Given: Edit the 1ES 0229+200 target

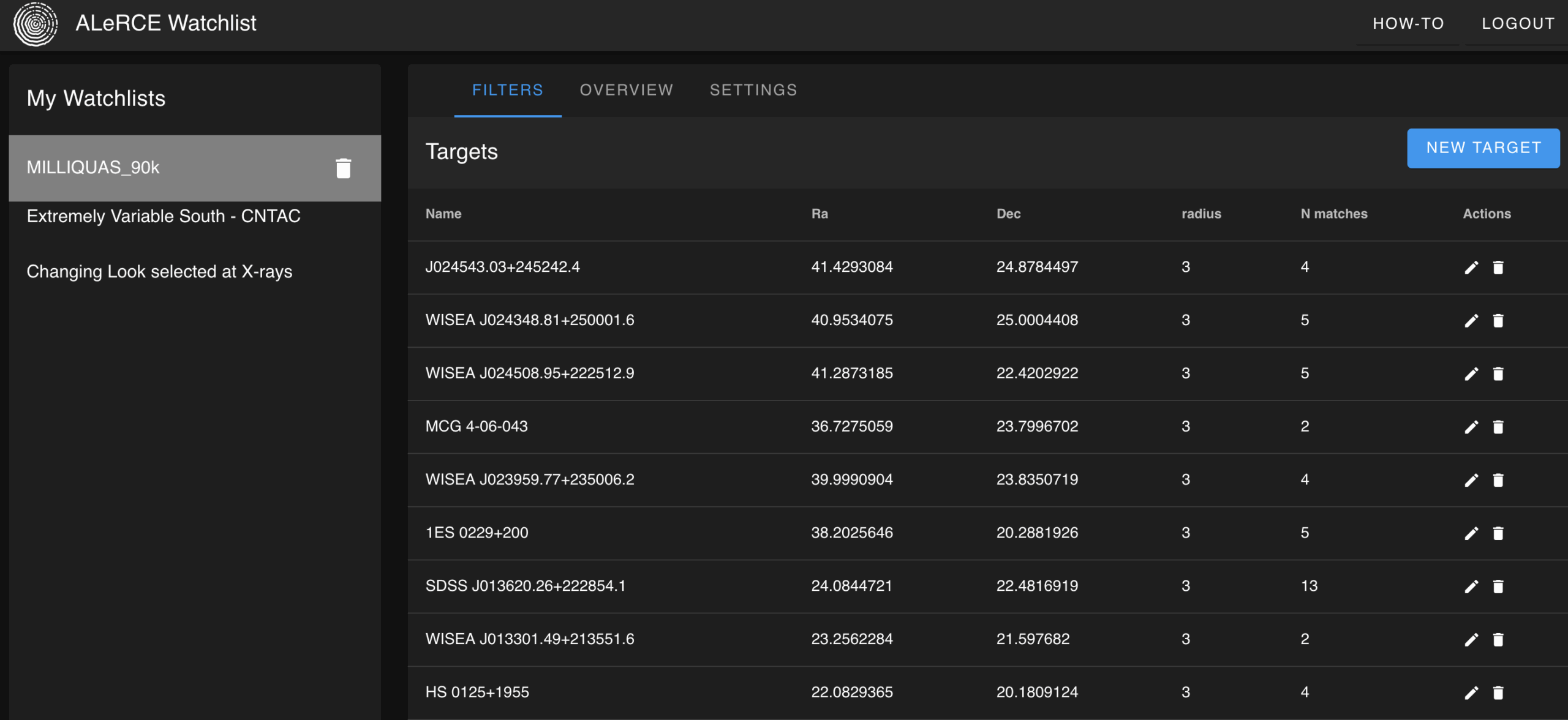Looking at the screenshot, I should pyautogui.click(x=1471, y=533).
